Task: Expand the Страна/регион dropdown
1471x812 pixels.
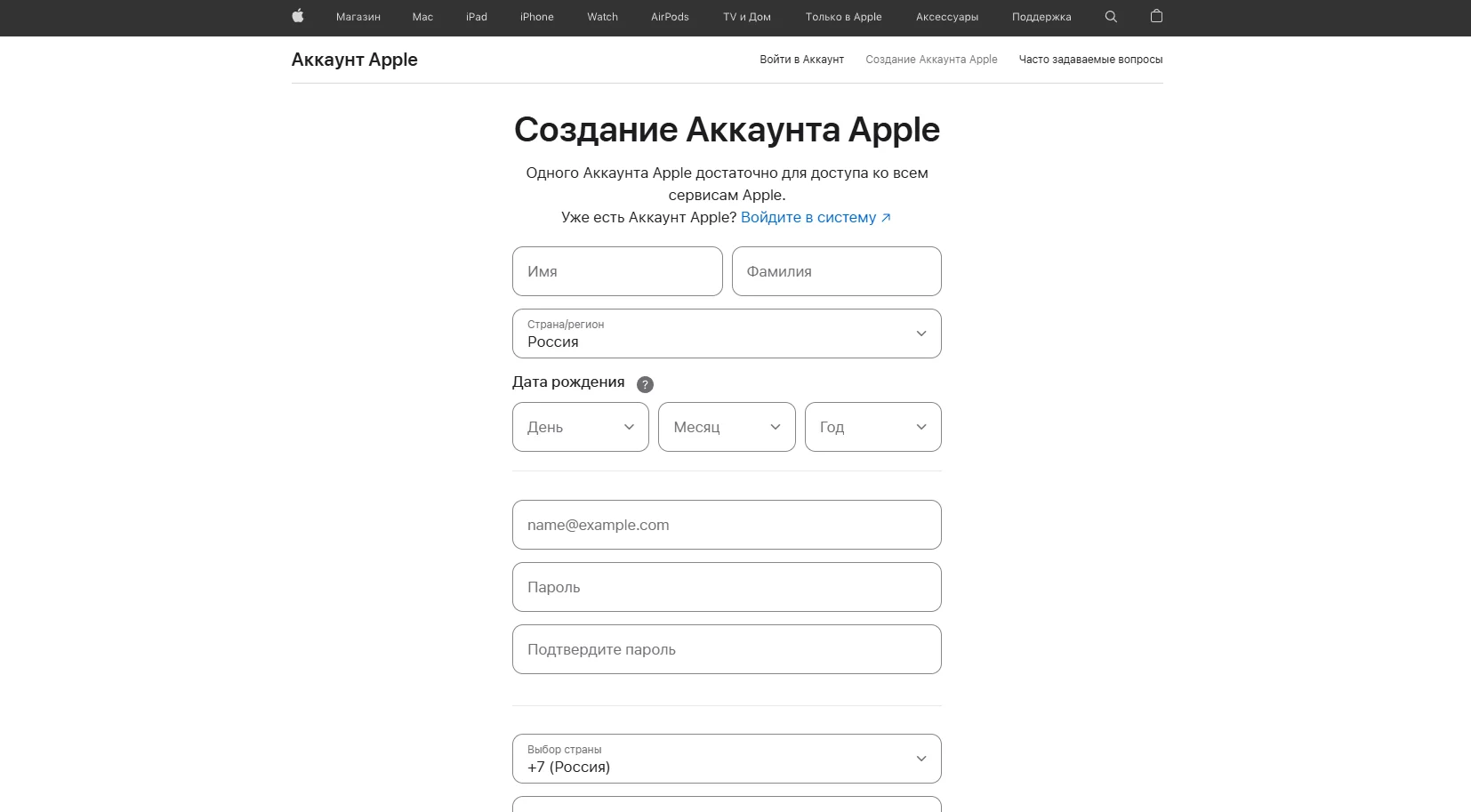Action: 727,334
